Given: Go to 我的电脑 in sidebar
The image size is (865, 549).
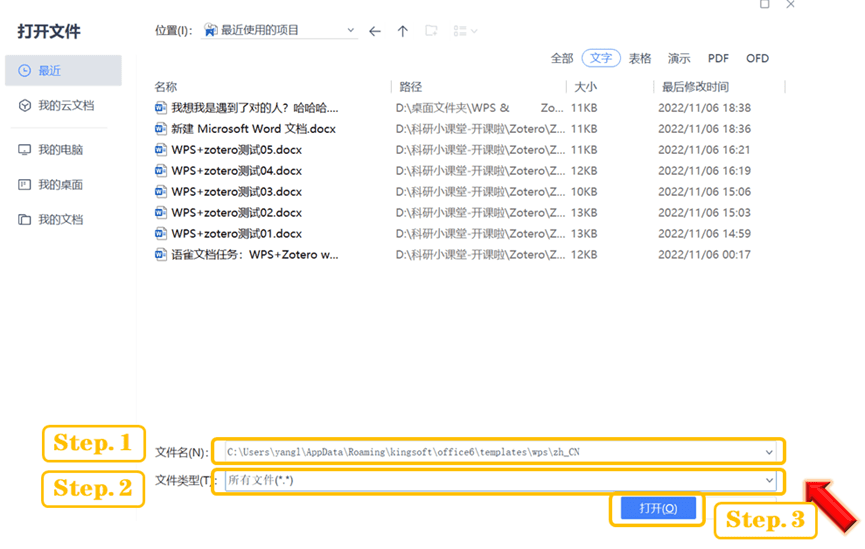Looking at the screenshot, I should [60, 150].
